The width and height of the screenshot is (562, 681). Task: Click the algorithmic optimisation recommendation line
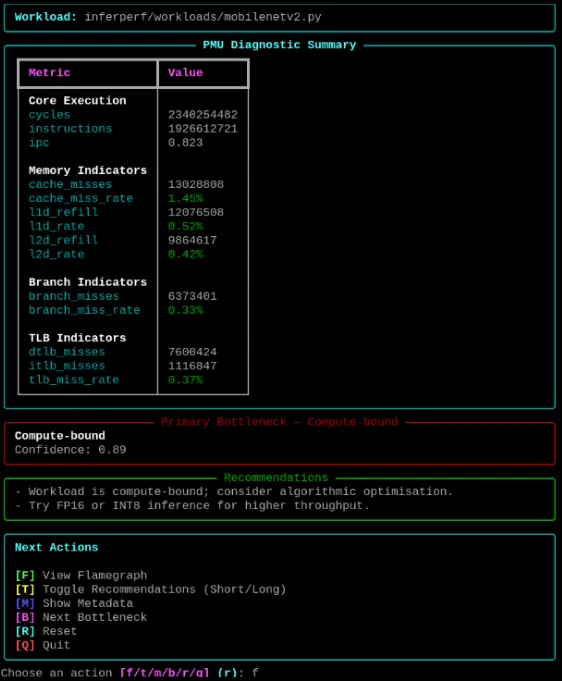click(x=234, y=491)
